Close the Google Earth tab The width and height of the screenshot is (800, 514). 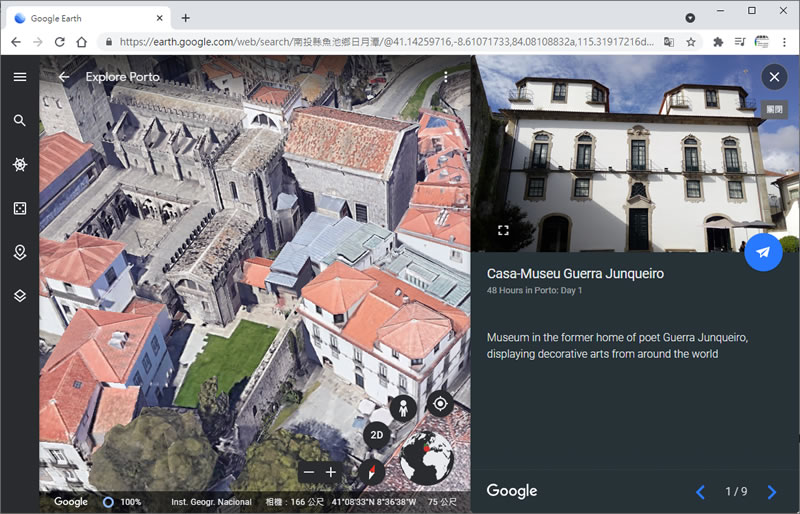coord(160,18)
